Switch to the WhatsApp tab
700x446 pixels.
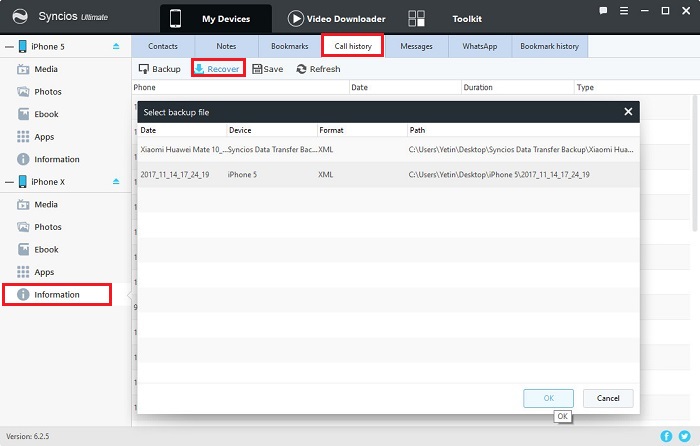coord(479,46)
